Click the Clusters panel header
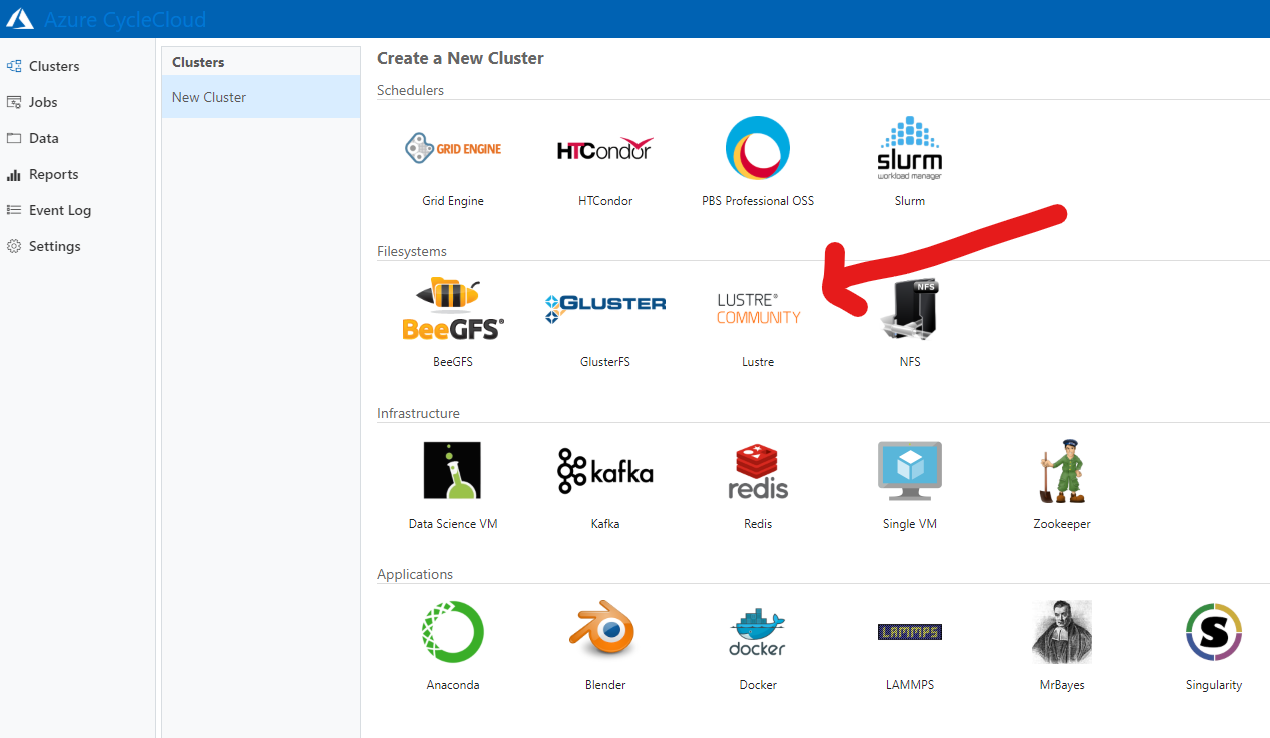This screenshot has width=1270, height=738. pyautogui.click(x=198, y=62)
